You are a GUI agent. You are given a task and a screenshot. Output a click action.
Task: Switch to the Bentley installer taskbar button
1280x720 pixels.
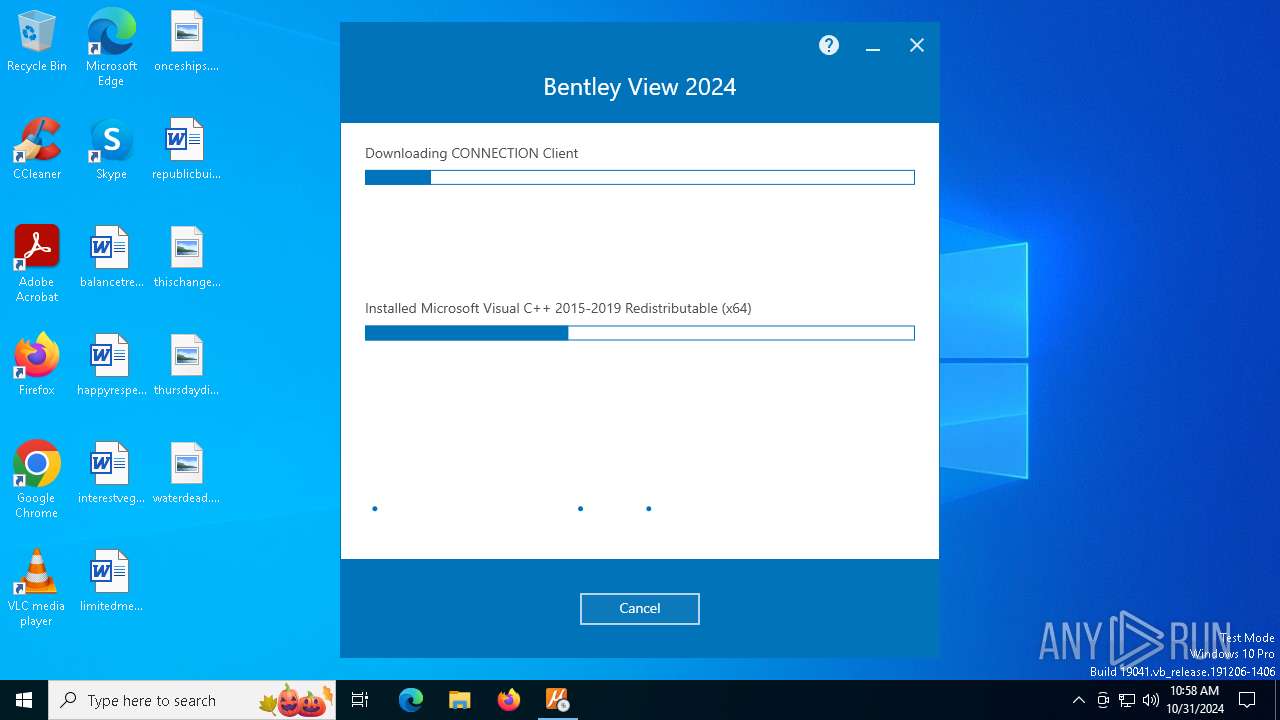click(558, 700)
